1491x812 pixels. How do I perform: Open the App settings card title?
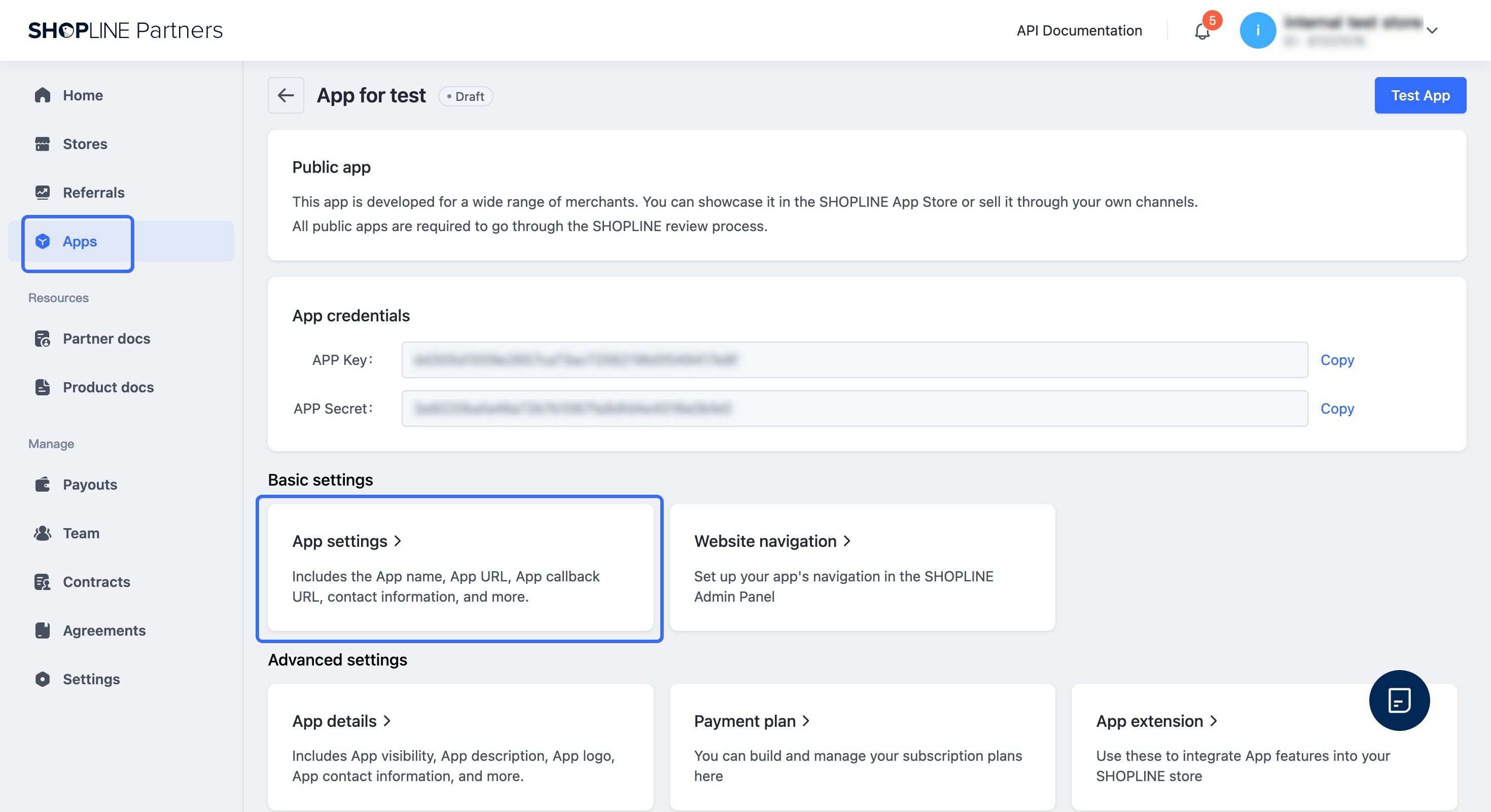point(340,541)
